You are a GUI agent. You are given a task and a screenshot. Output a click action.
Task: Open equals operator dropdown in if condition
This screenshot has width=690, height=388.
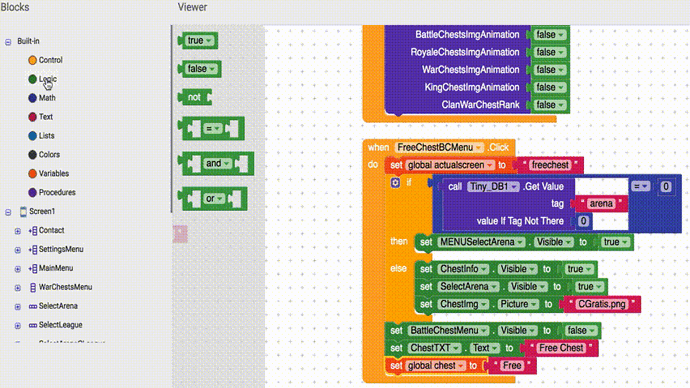click(x=640, y=187)
